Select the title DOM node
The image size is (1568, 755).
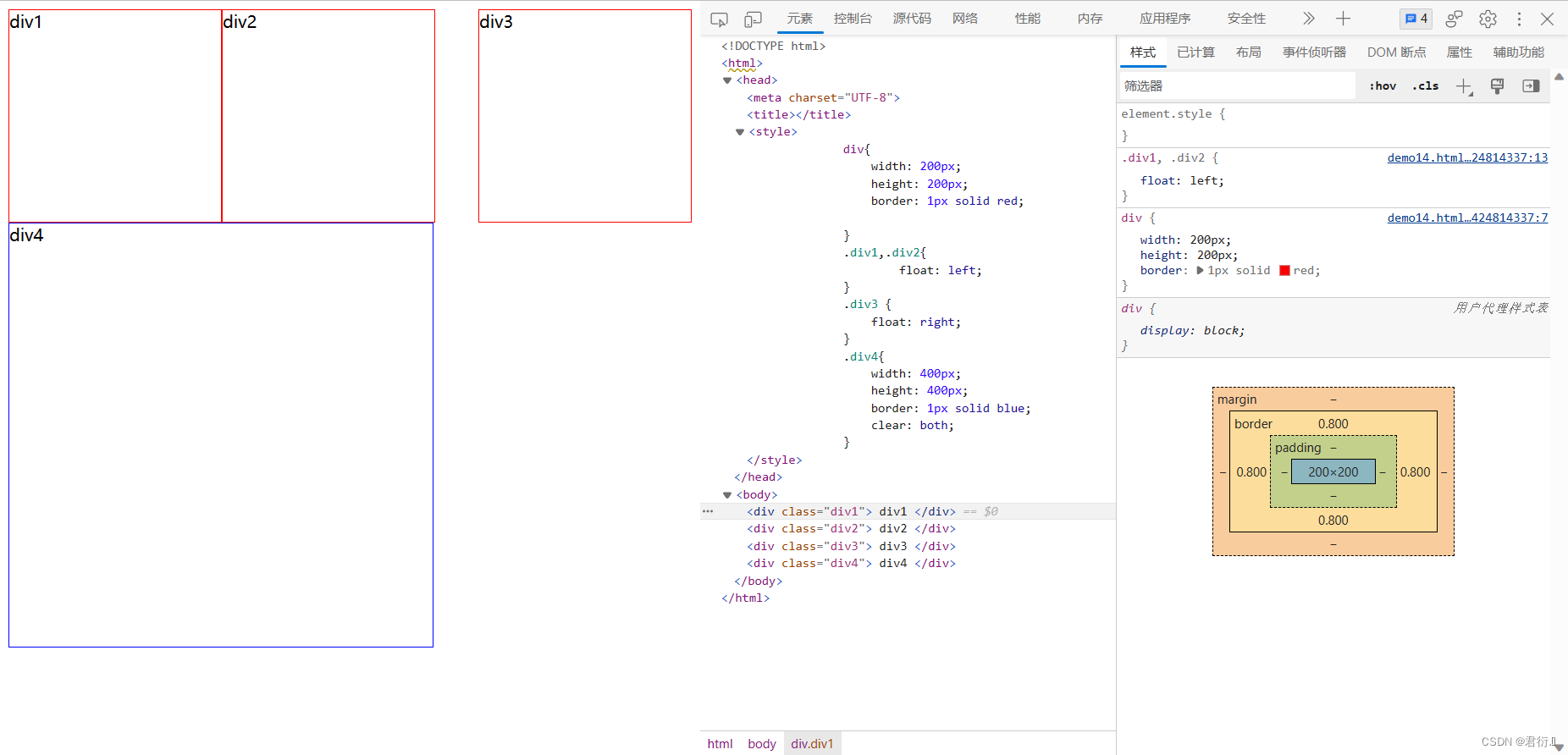(798, 115)
